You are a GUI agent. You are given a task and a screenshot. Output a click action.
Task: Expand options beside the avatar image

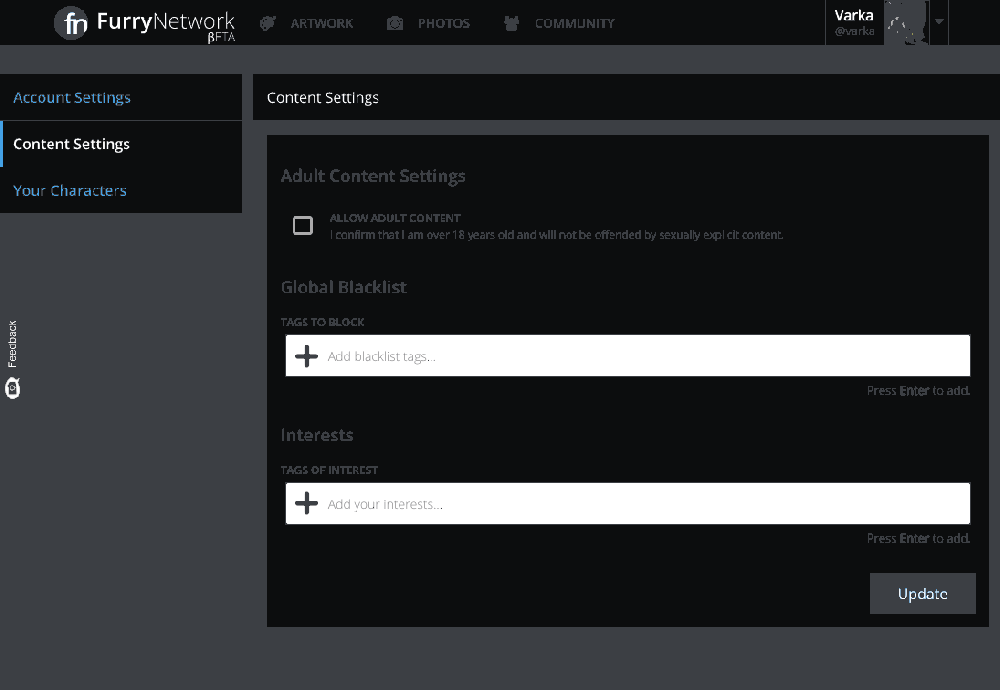[x=938, y=22]
